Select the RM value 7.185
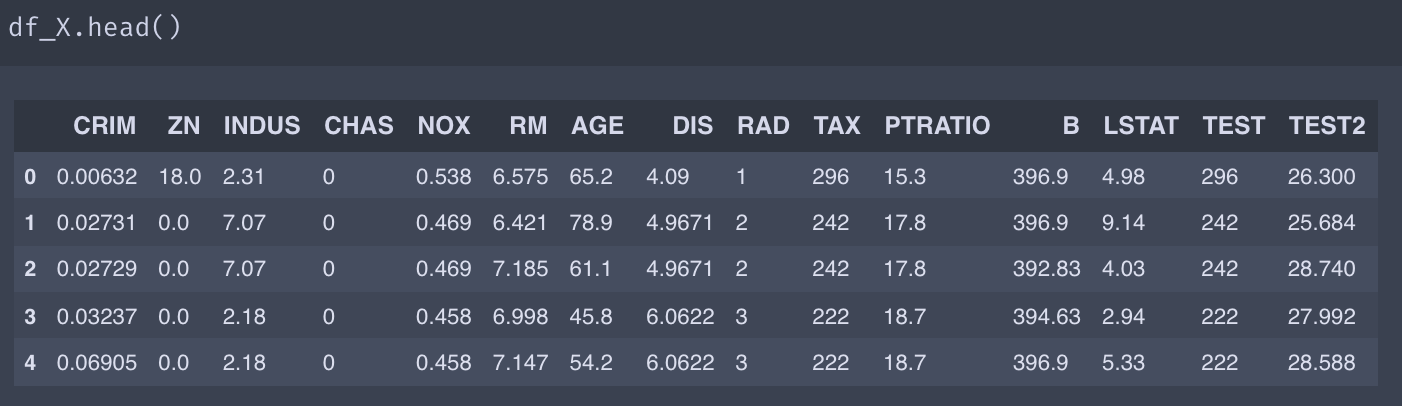 520,269
